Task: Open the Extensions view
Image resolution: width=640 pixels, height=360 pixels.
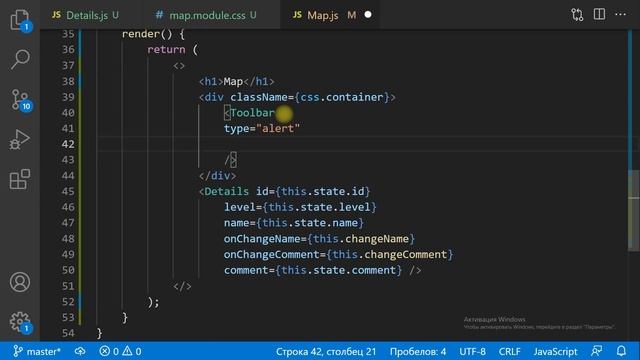Action: click(20, 180)
